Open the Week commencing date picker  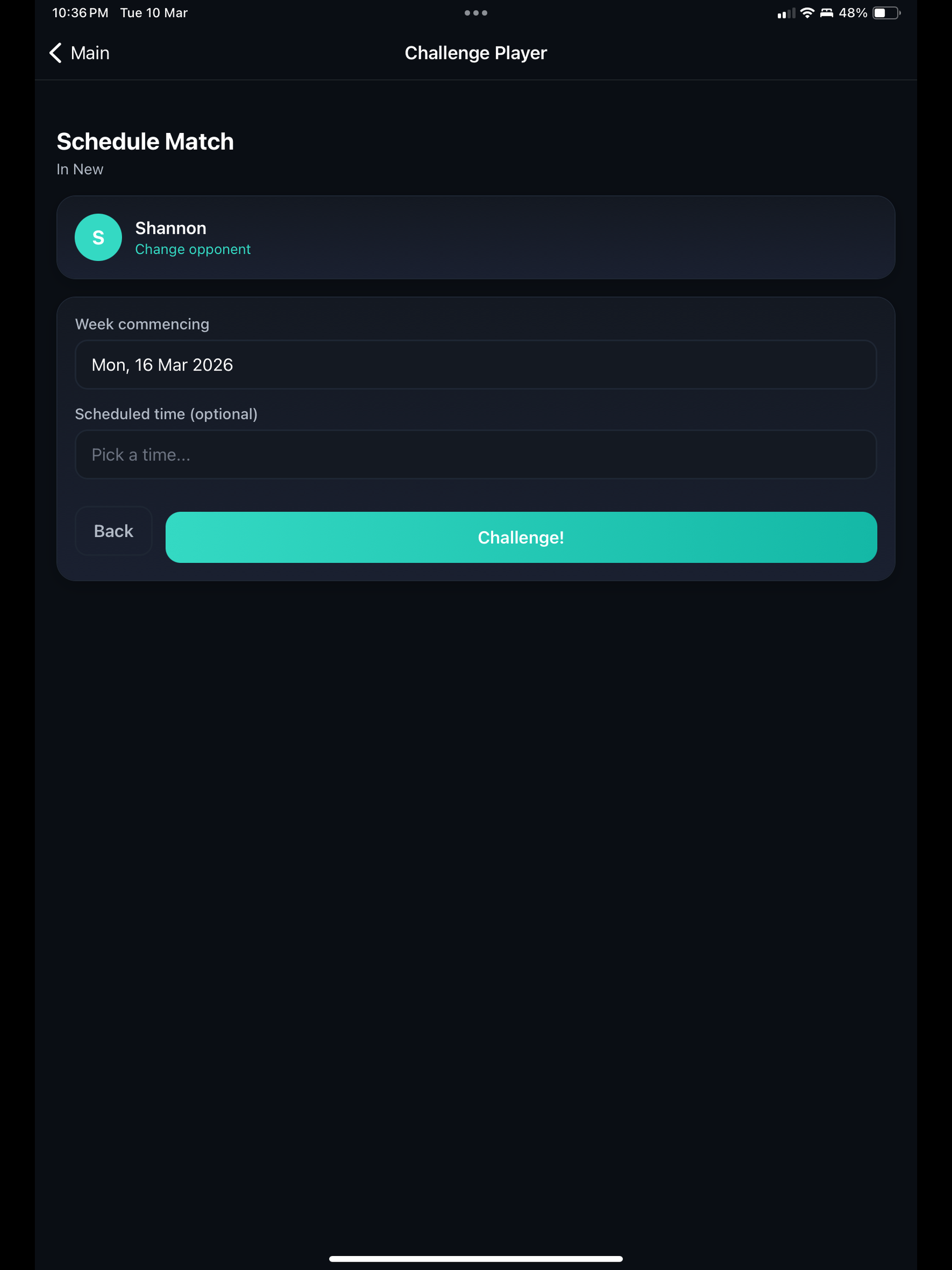pos(476,364)
